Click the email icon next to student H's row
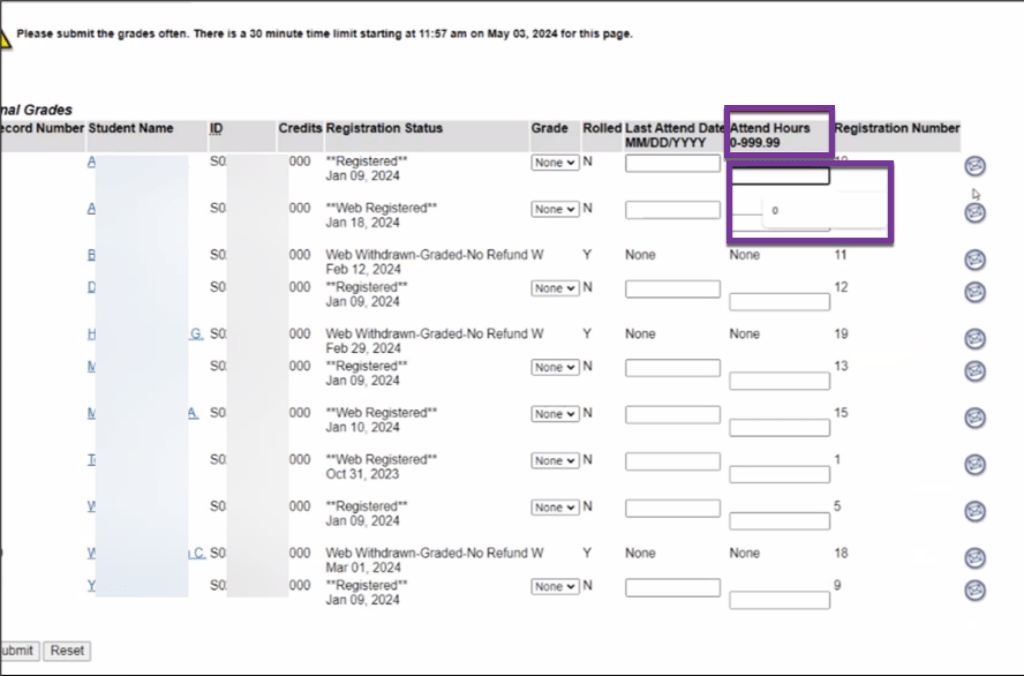This screenshot has height=676, width=1024. (x=975, y=340)
